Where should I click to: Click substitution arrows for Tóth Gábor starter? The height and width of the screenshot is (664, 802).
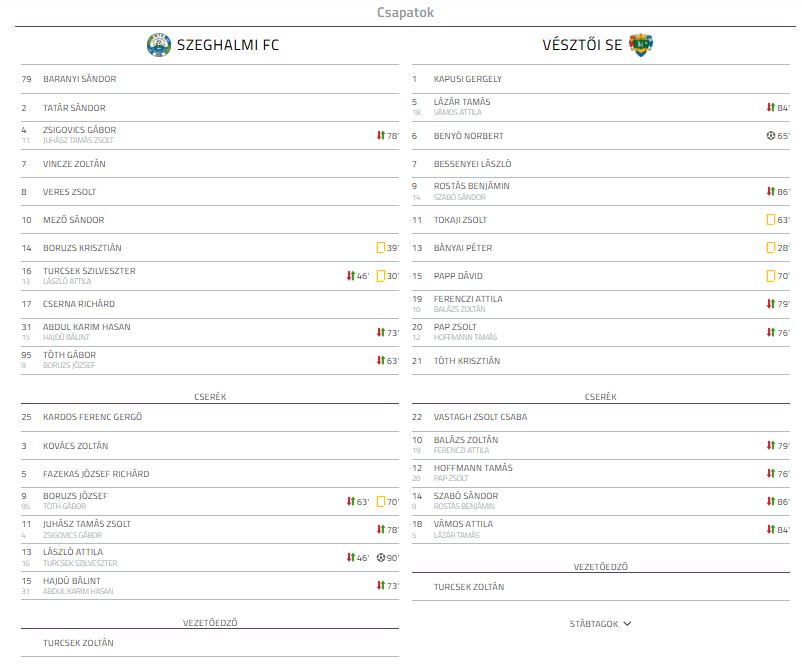[381, 360]
